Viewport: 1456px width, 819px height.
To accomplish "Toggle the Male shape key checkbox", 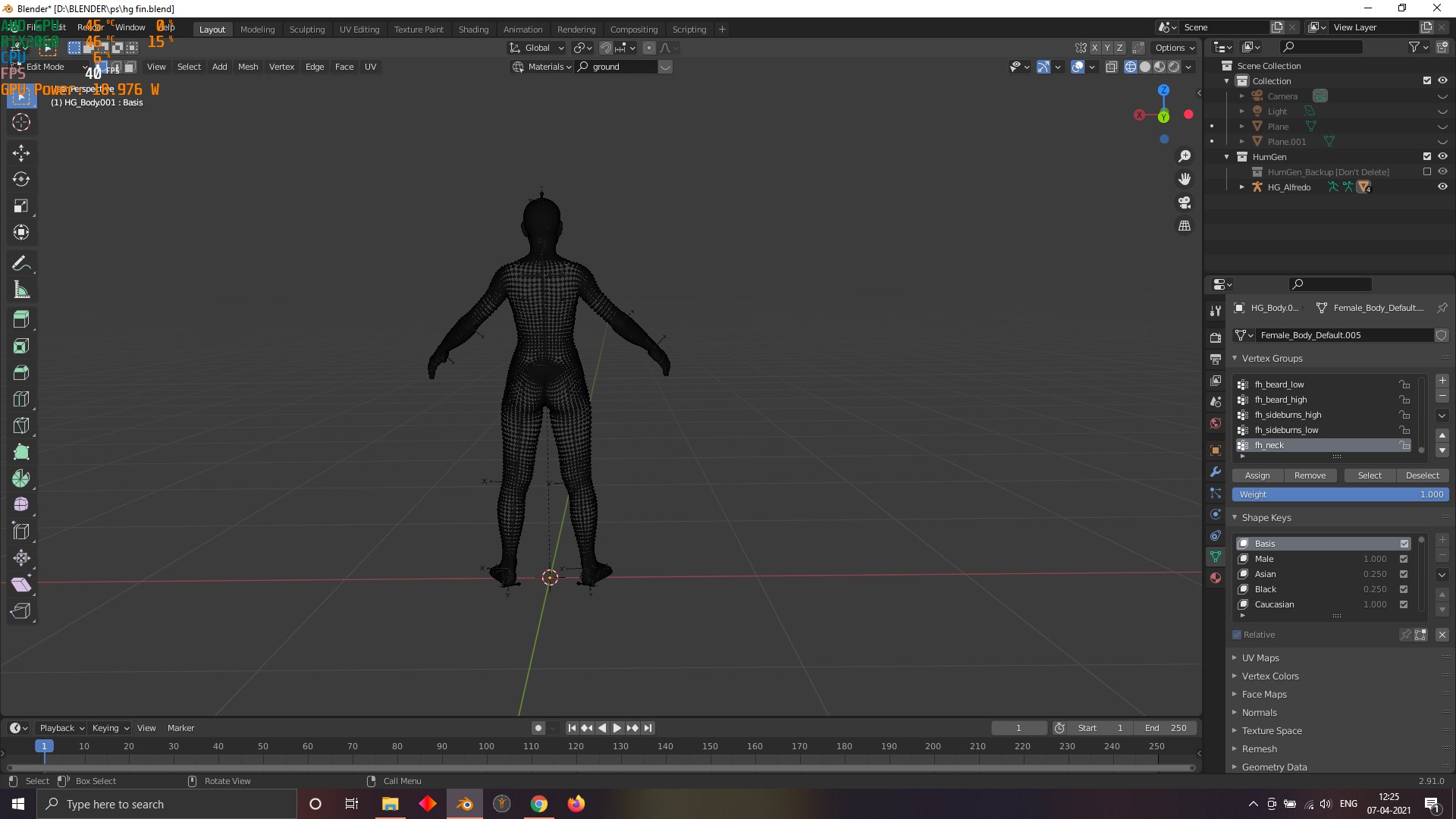I will pos(1404,559).
